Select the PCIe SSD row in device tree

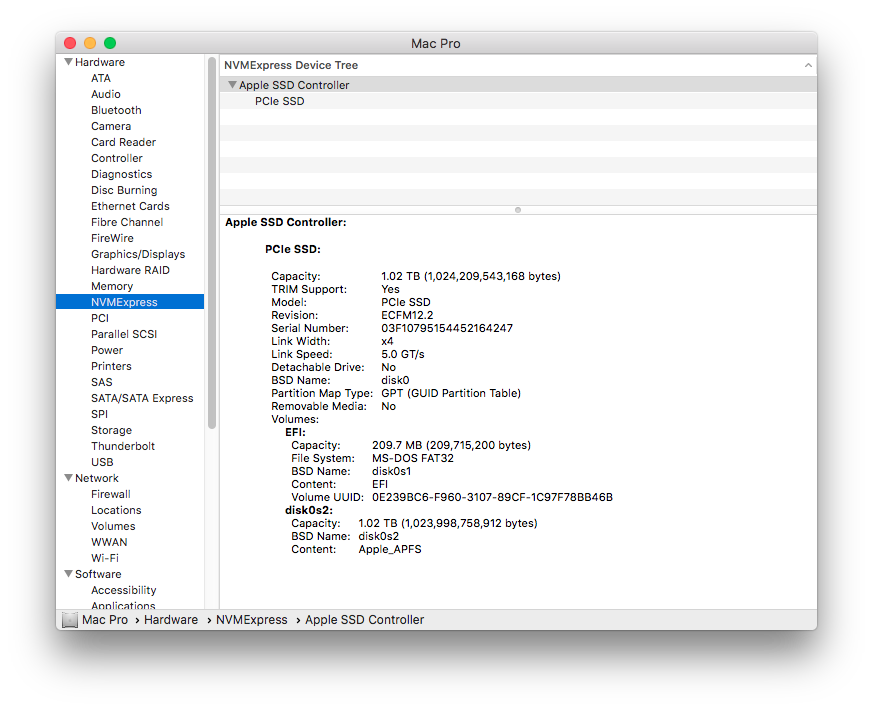click(x=518, y=101)
